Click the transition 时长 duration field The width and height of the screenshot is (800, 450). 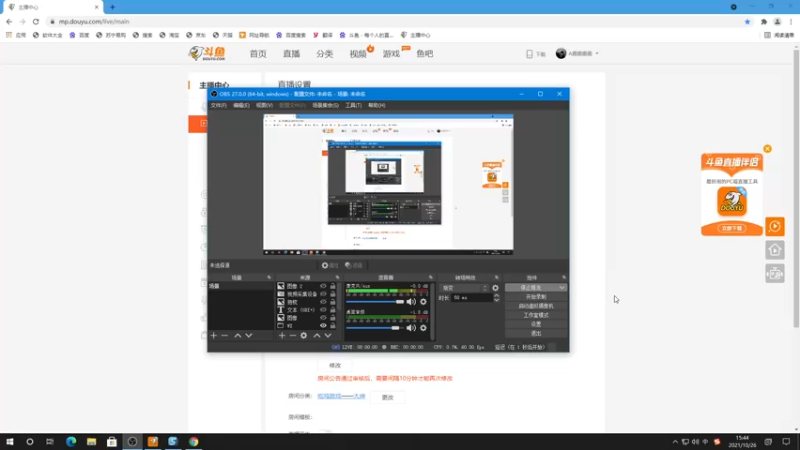(x=471, y=297)
